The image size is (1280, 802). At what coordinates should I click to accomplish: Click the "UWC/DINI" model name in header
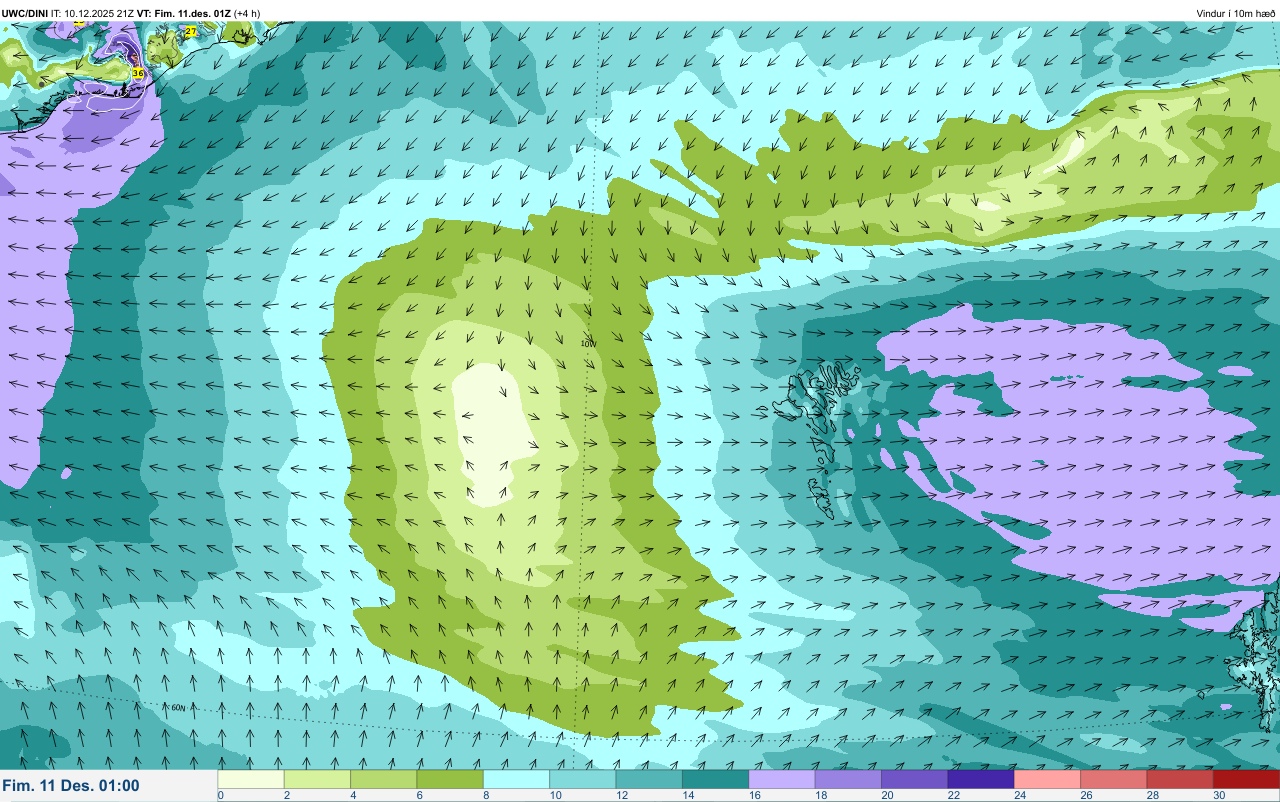tap(25, 13)
